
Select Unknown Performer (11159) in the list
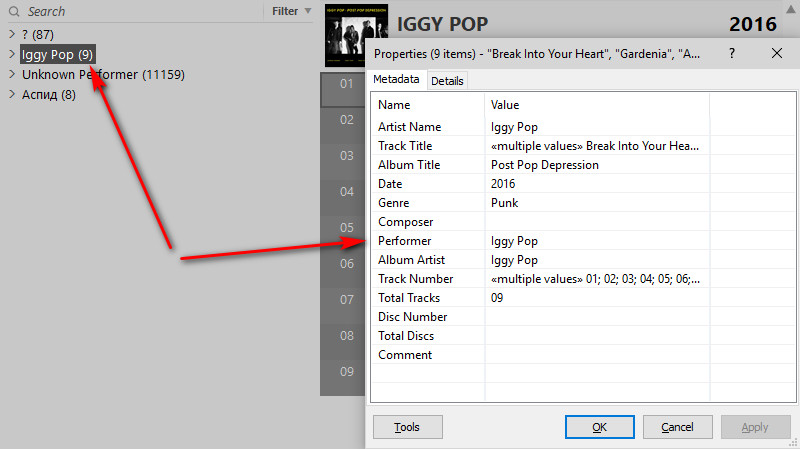click(102, 75)
